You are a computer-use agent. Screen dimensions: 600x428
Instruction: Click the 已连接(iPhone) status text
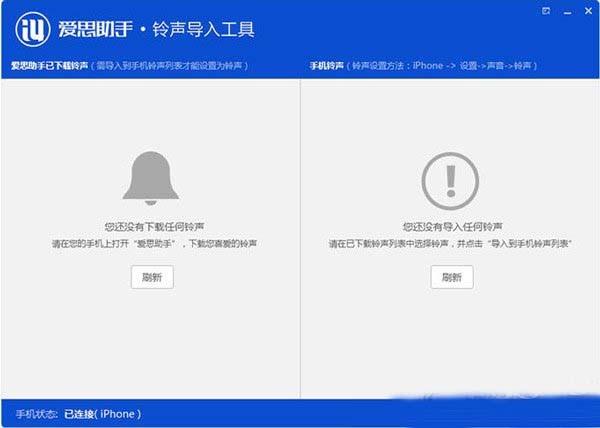[103, 414]
